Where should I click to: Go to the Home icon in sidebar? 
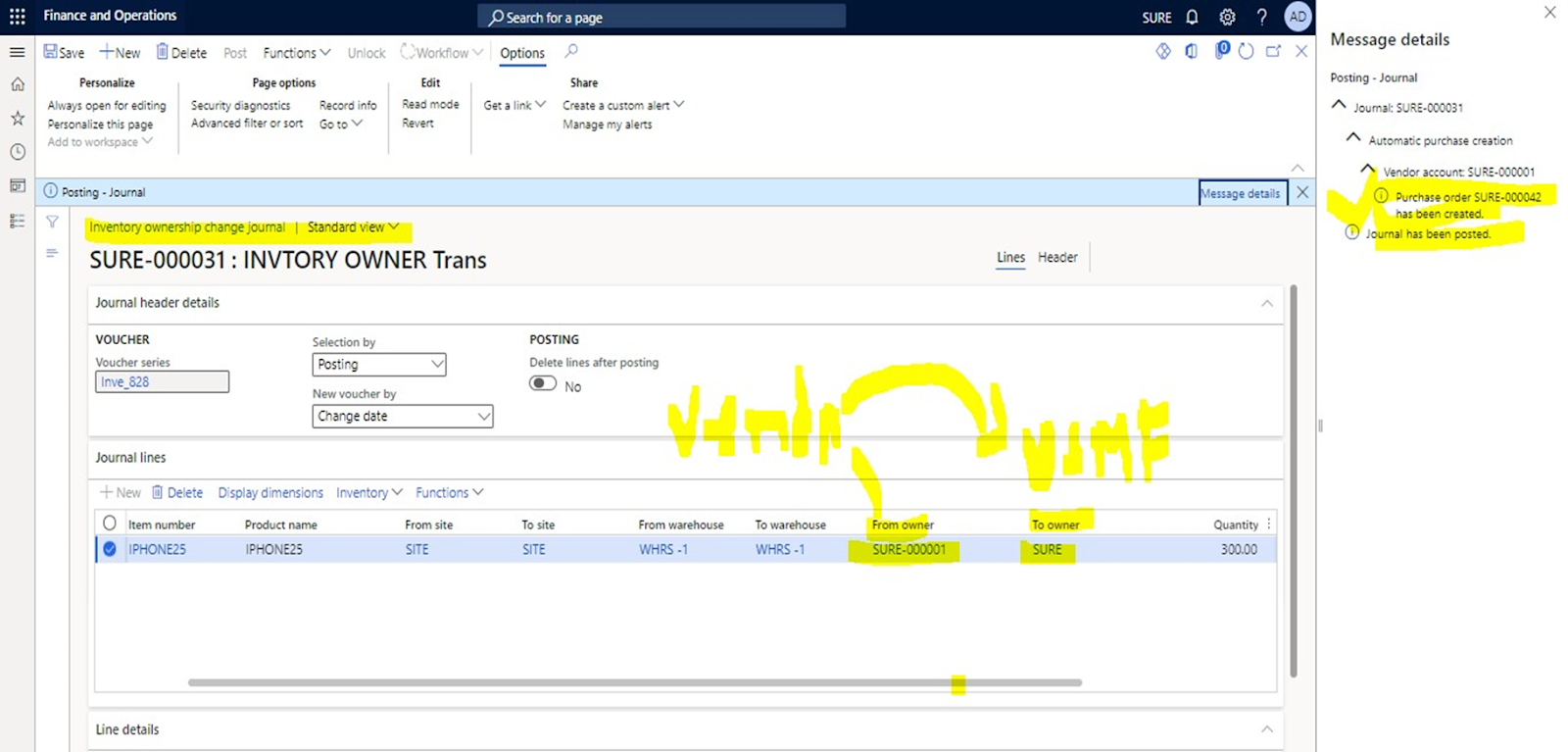pos(17,84)
